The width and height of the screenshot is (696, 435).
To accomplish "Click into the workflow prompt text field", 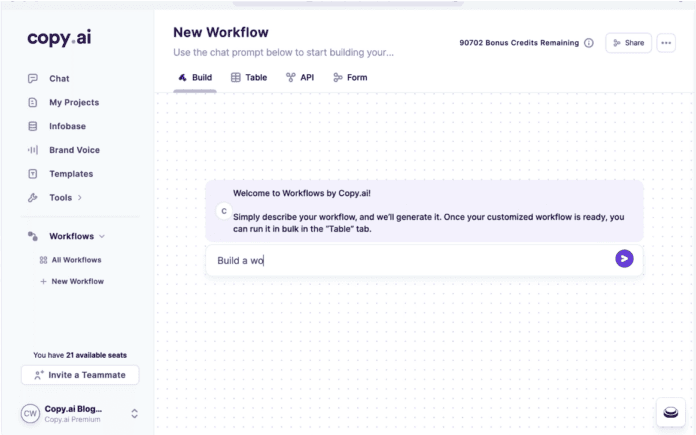I will [413, 261].
